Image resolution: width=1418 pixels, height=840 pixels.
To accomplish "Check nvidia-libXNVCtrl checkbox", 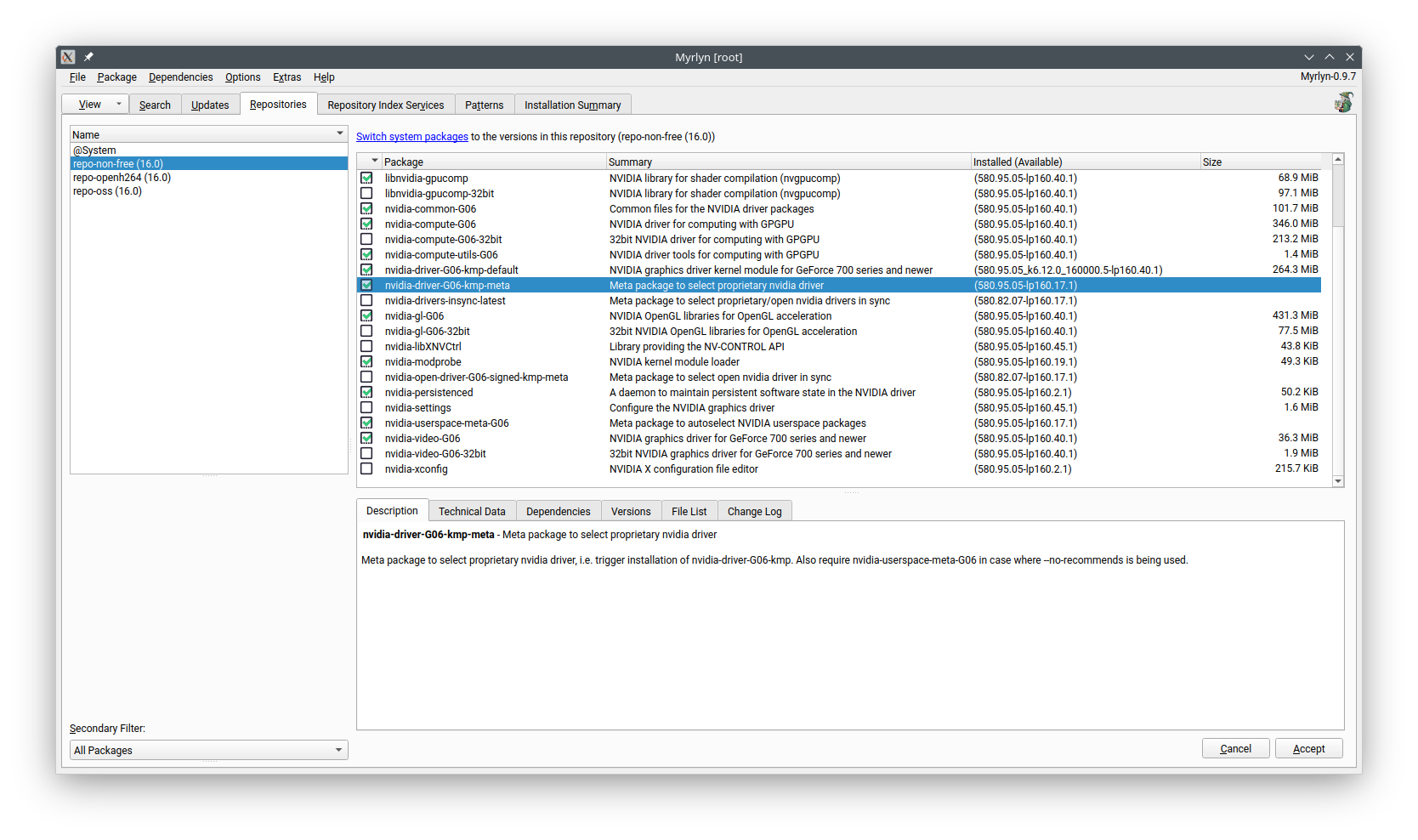I will tap(366, 347).
